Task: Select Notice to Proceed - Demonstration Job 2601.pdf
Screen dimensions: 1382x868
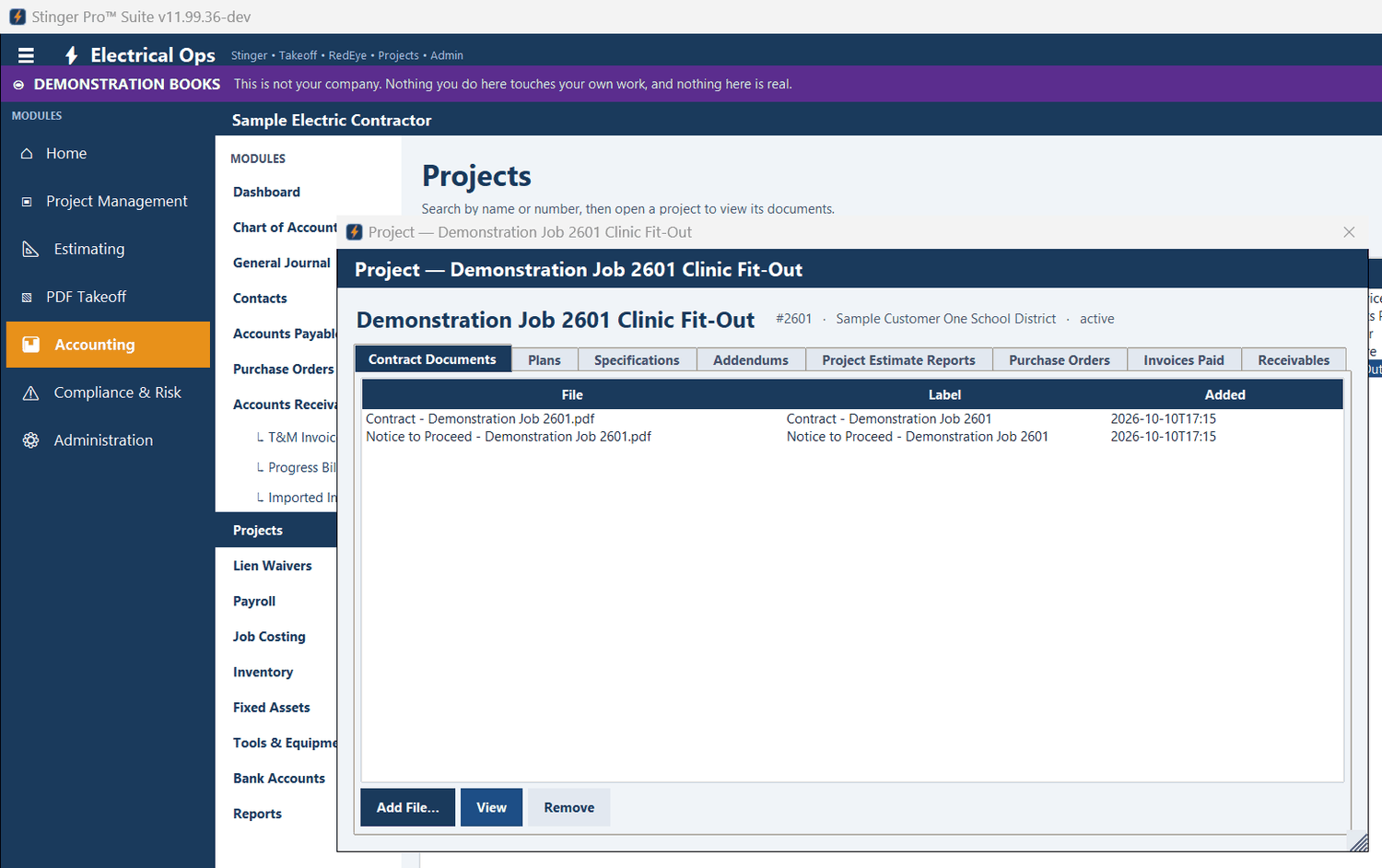Action: [x=509, y=437]
